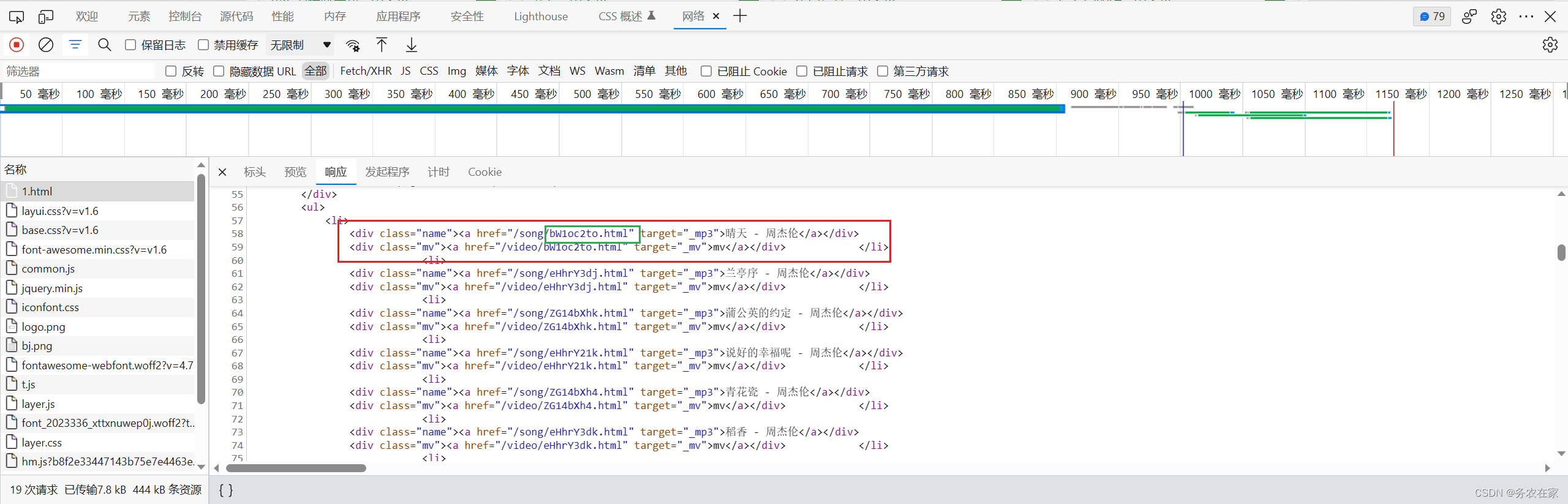Select 全部 filter button
Screen dimensions: 1568x504
[315, 71]
